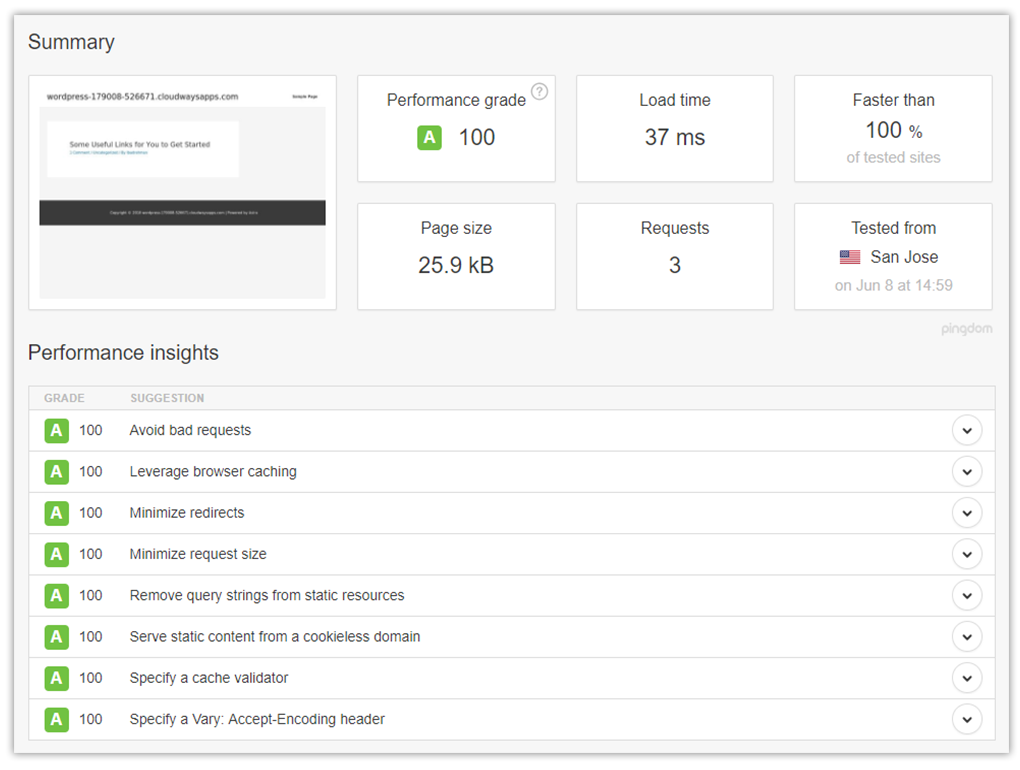Click the 'on Jun 8 at 14:59' timestamp
This screenshot has width=1020, height=770.
pos(893,285)
